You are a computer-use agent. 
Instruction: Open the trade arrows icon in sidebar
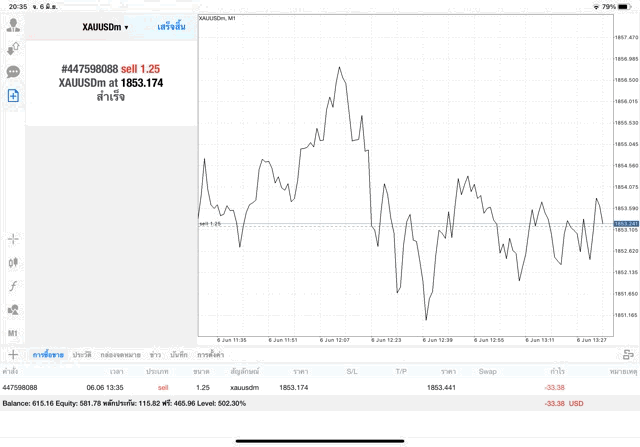(13, 49)
